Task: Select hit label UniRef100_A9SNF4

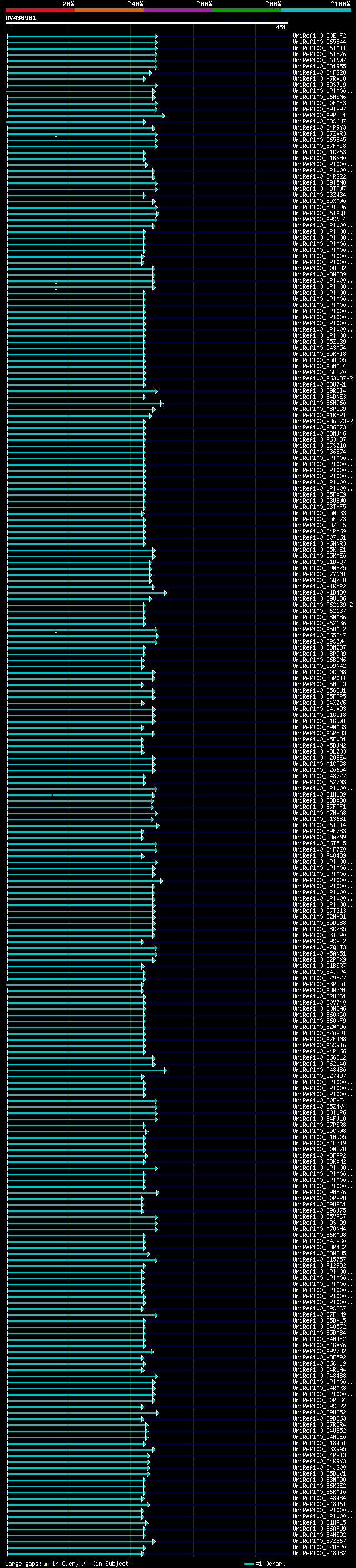Action: [x=319, y=219]
